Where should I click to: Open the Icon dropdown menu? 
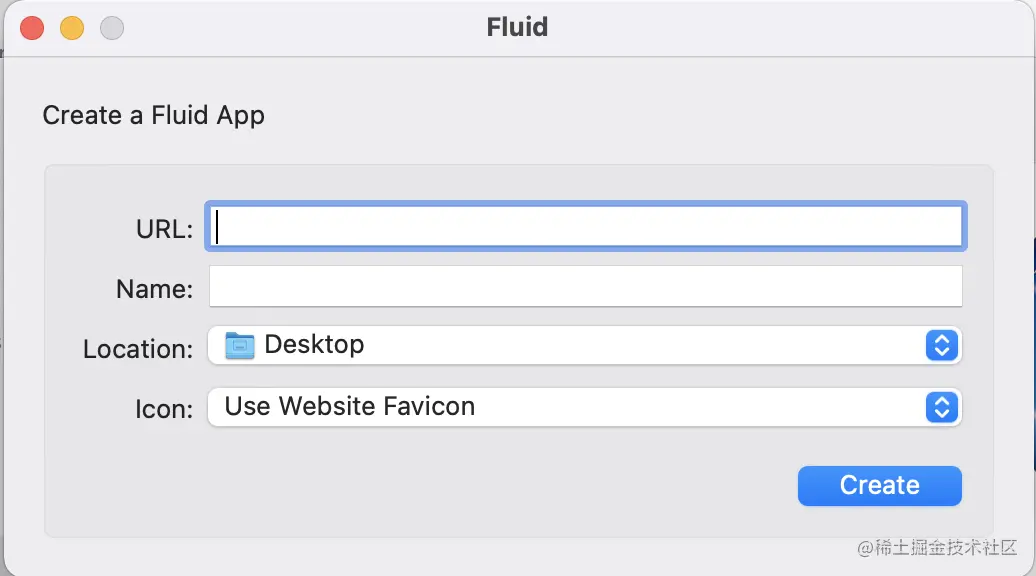tap(584, 407)
